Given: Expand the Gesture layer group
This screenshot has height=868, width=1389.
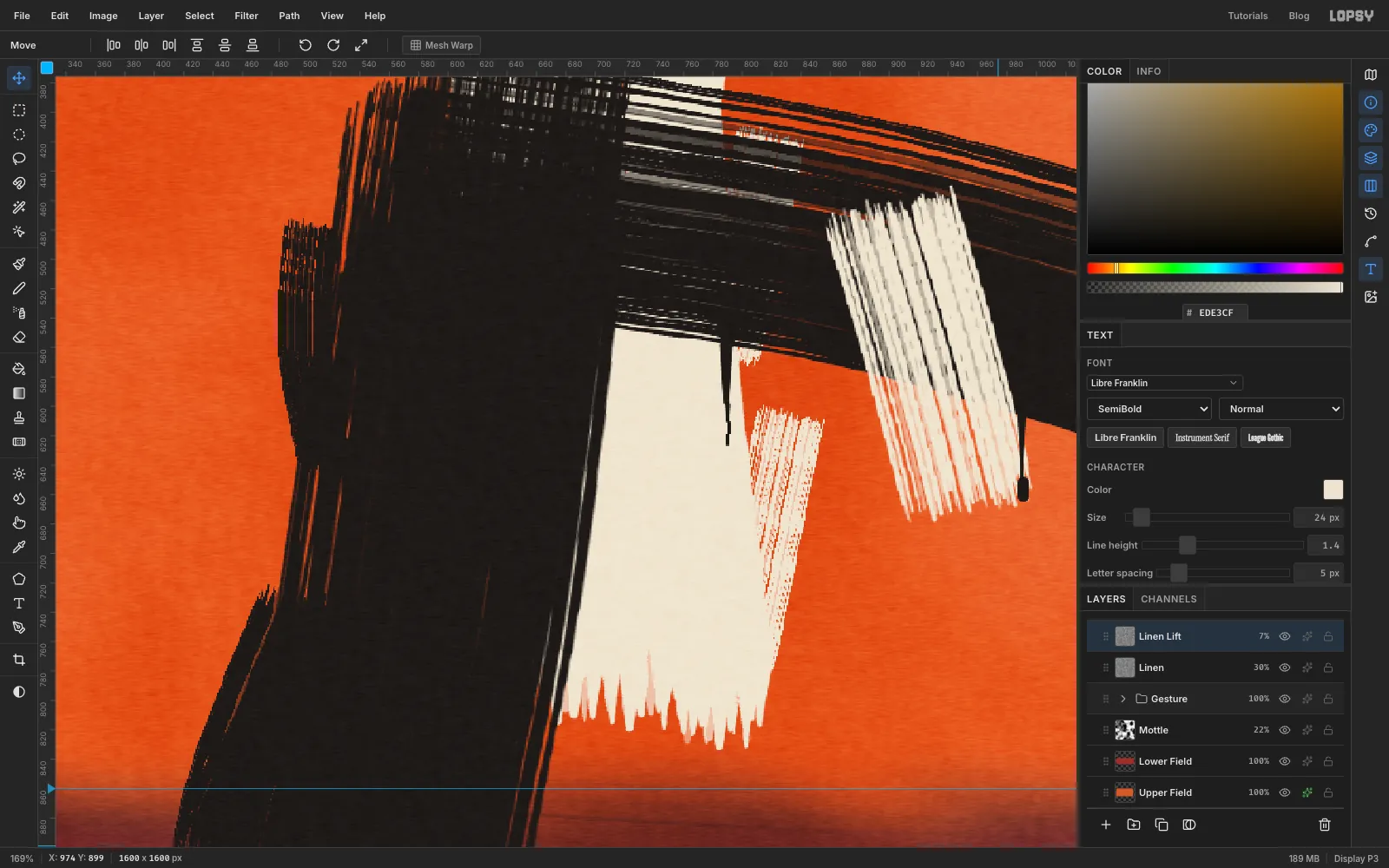Looking at the screenshot, I should [x=1123, y=699].
